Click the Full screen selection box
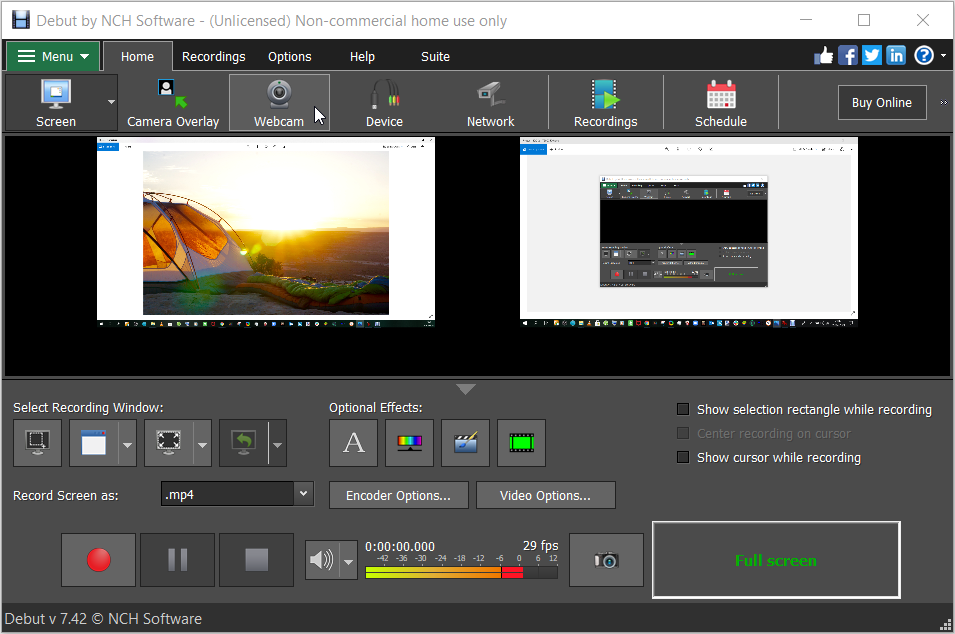The height and width of the screenshot is (634, 955). (776, 560)
